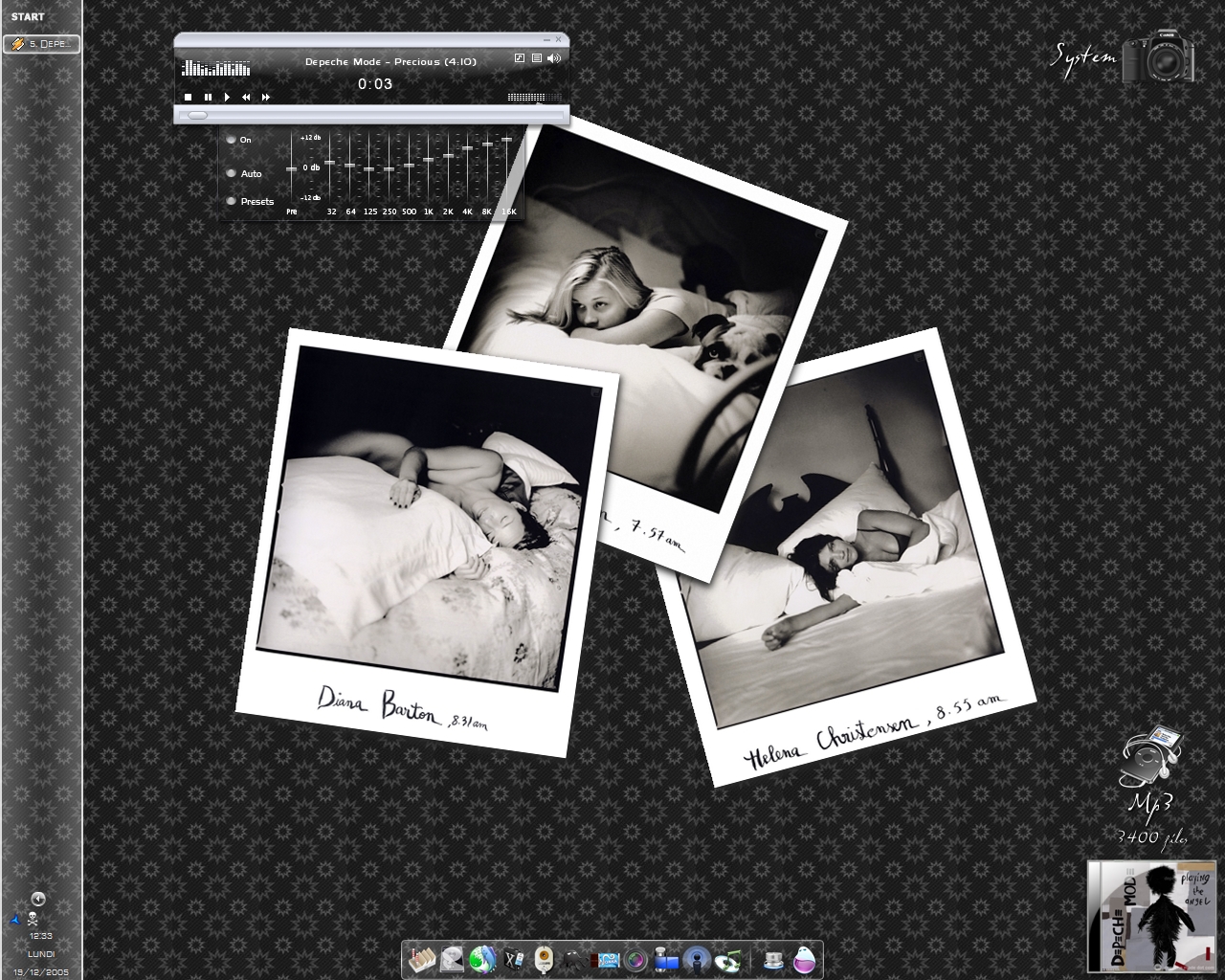This screenshot has height=980, width=1225.
Task: Click the 64 Hz equalizer band slider
Action: (350, 166)
